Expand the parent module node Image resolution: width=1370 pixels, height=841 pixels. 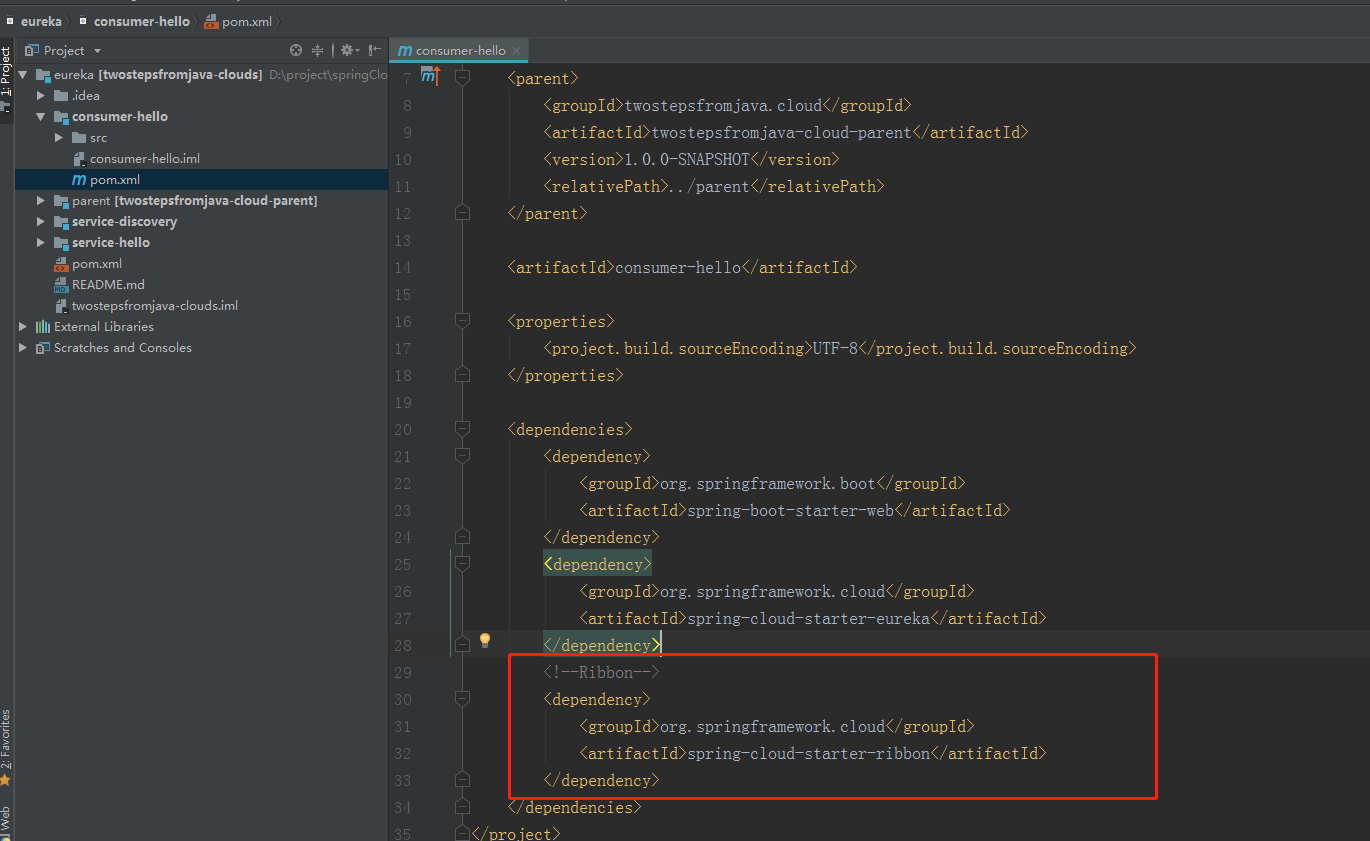(x=41, y=201)
